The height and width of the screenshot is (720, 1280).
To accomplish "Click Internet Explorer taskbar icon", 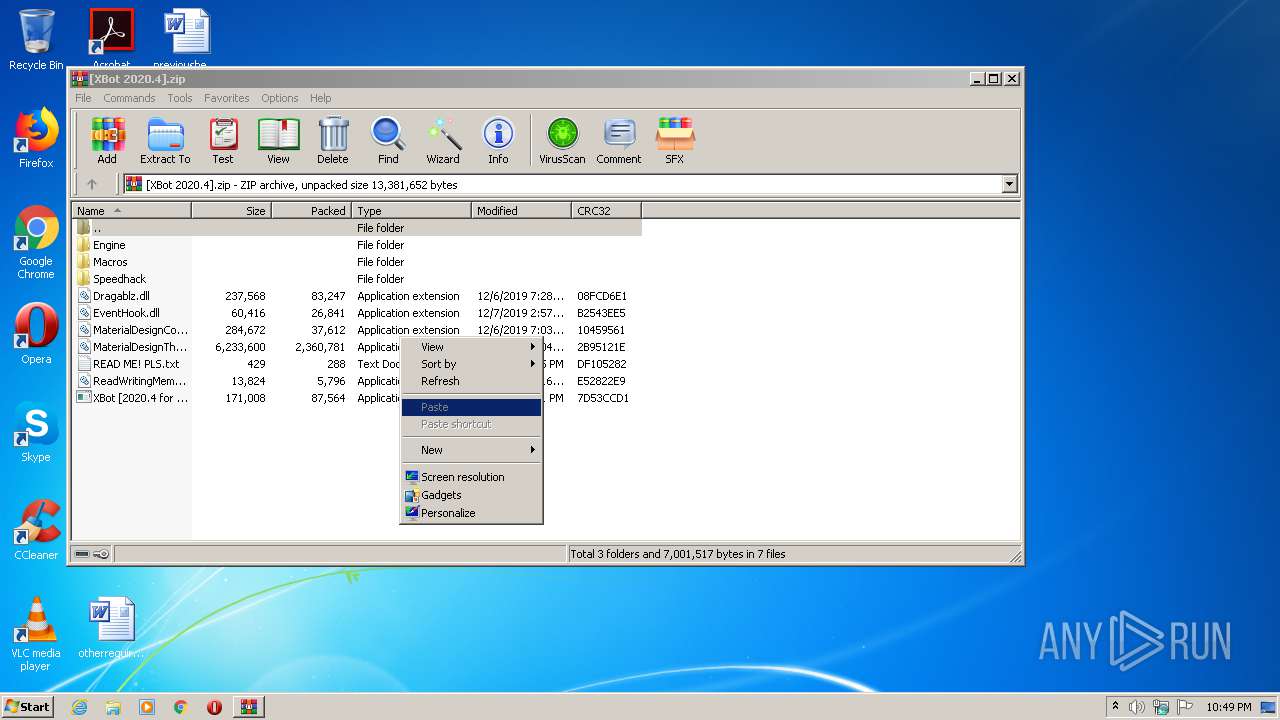I will coord(79,707).
